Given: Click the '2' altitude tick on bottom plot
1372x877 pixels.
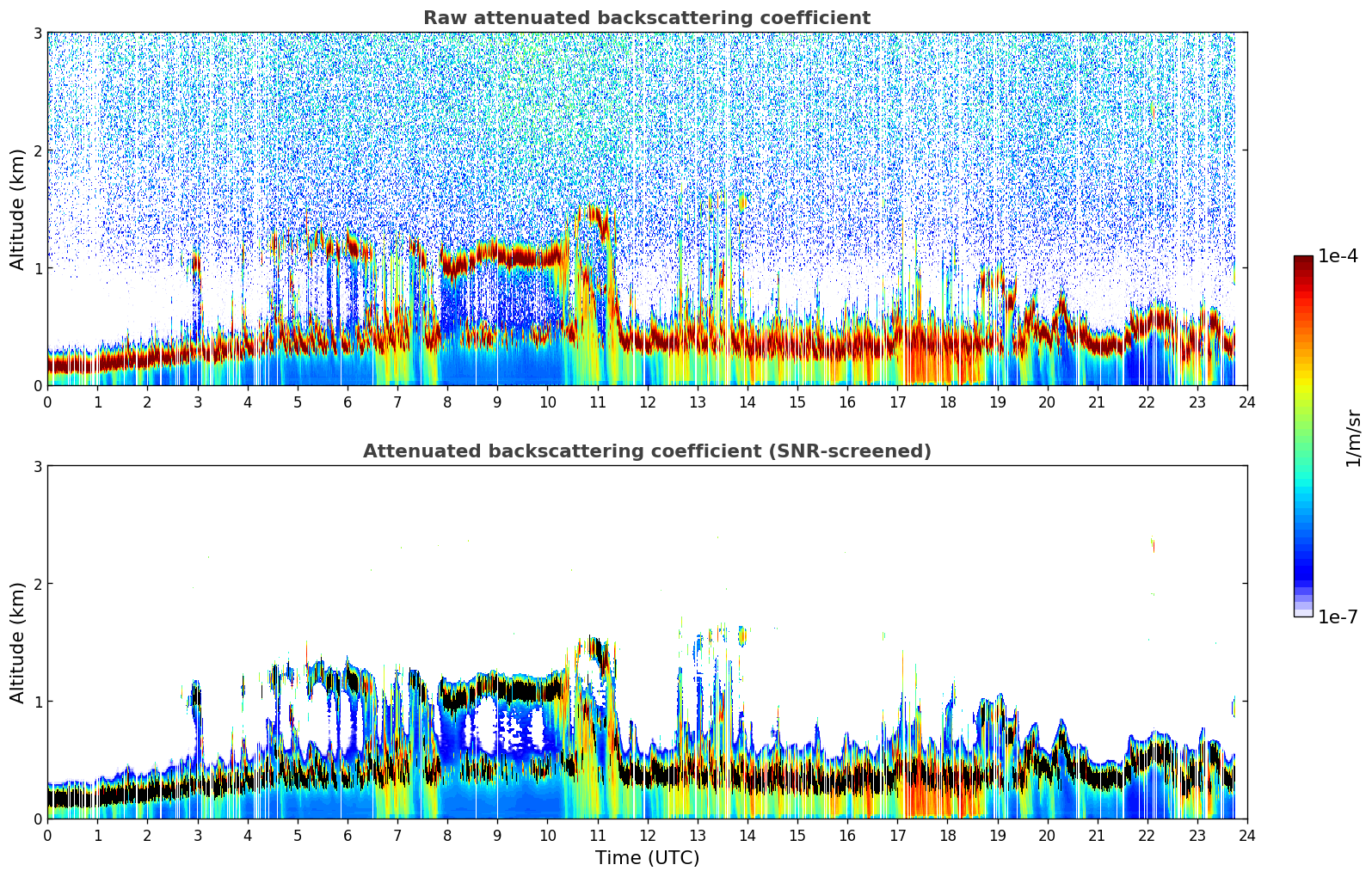Looking at the screenshot, I should (37, 584).
